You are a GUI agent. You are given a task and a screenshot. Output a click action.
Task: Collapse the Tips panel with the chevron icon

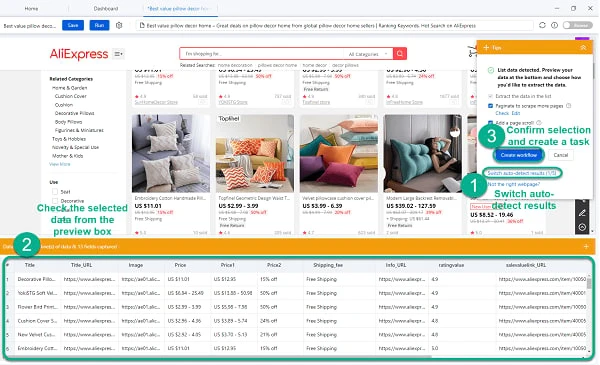tap(583, 47)
